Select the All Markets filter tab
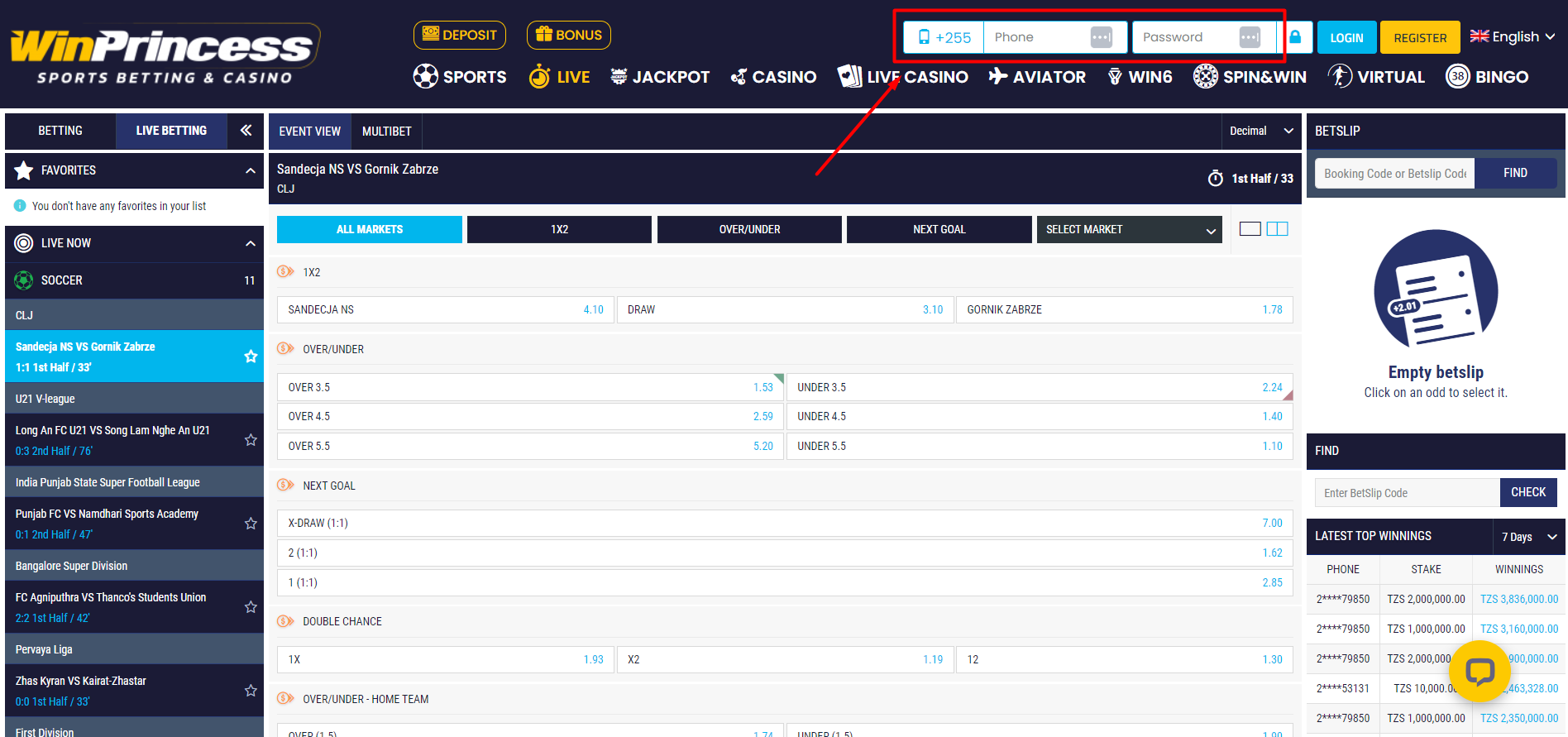The width and height of the screenshot is (1568, 737). 370,229
